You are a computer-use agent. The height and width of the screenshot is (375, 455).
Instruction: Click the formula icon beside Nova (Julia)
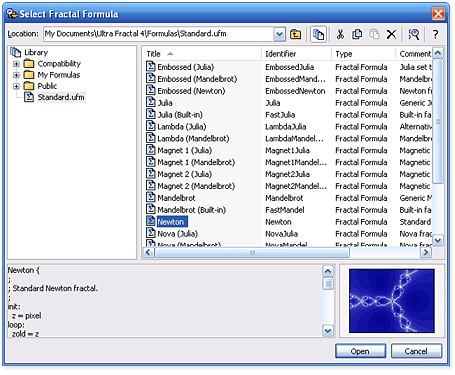click(151, 233)
